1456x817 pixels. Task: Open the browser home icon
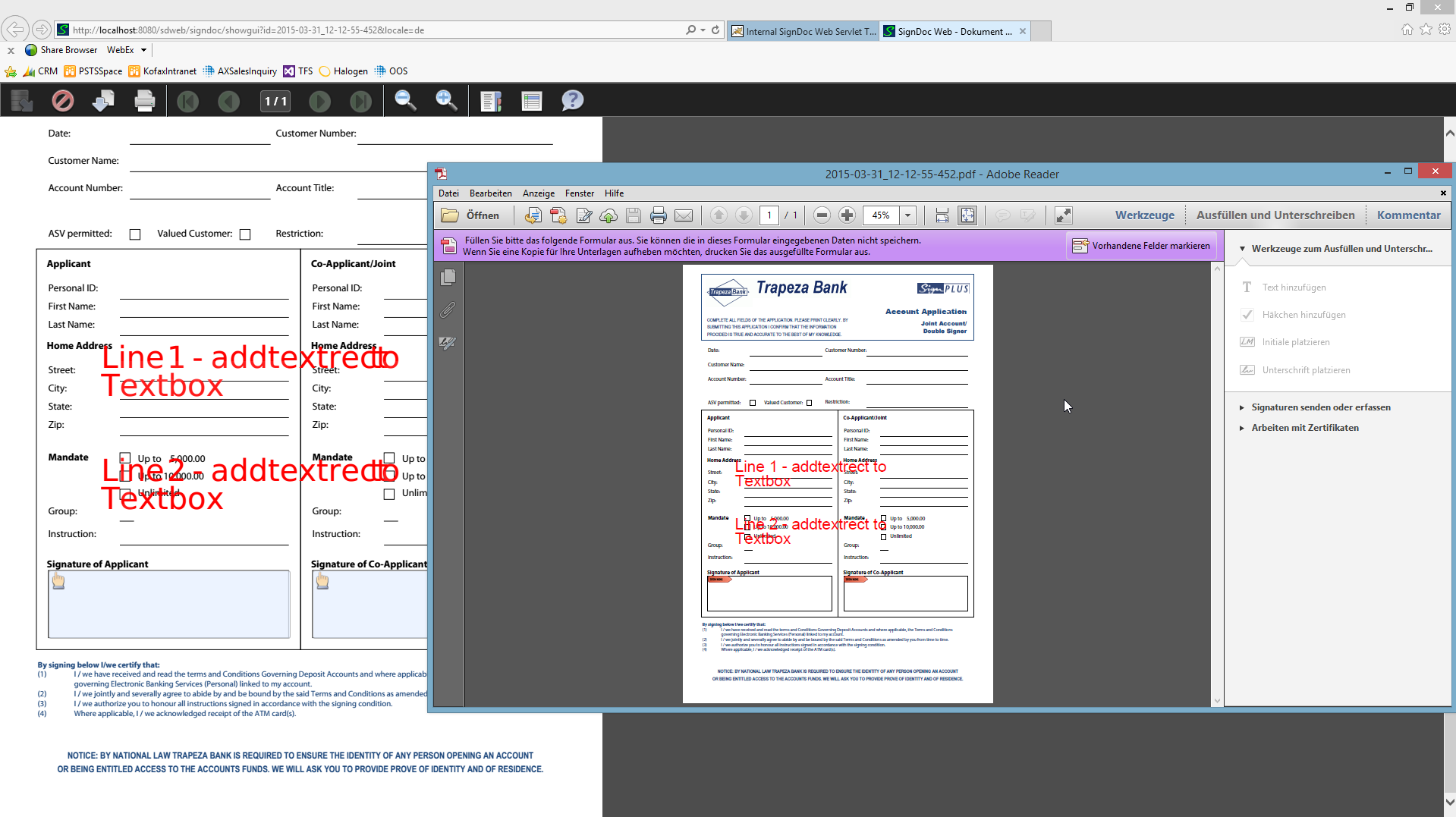1407,30
